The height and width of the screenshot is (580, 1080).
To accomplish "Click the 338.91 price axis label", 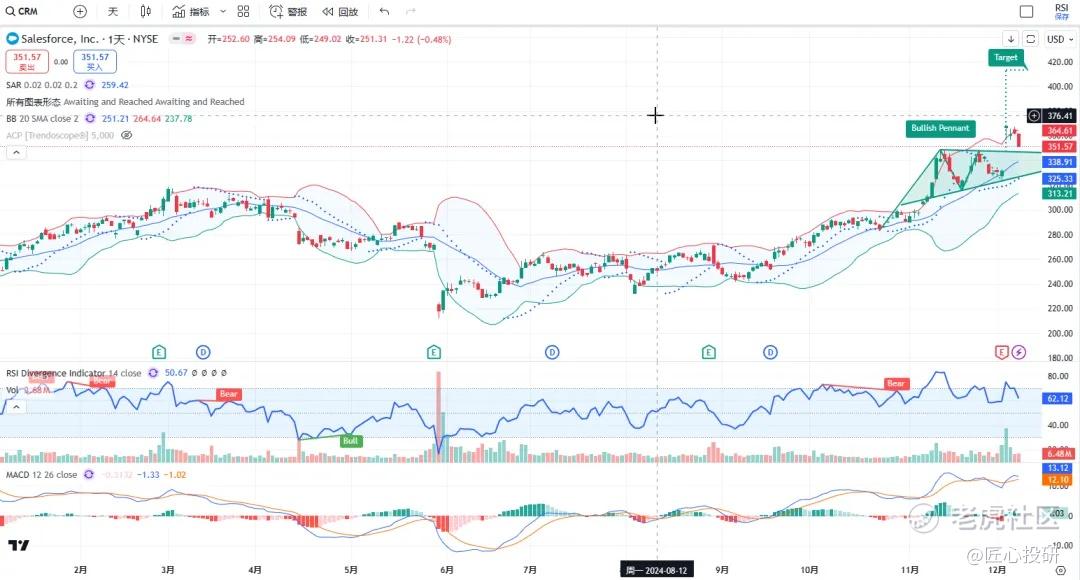I will point(1060,162).
